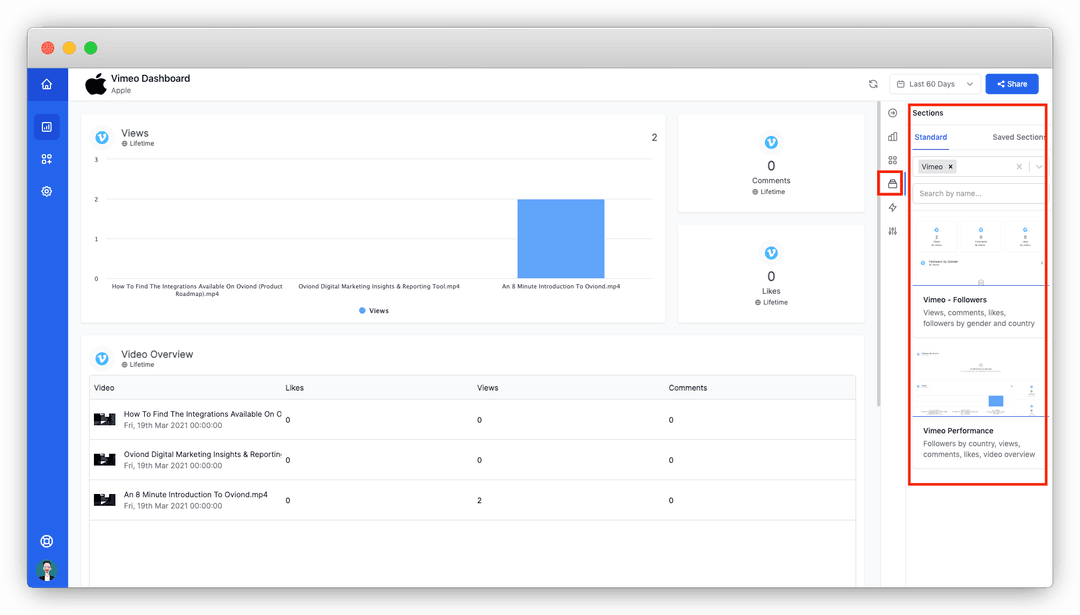Click the Comments column header in Video Overview

pyautogui.click(x=687, y=388)
